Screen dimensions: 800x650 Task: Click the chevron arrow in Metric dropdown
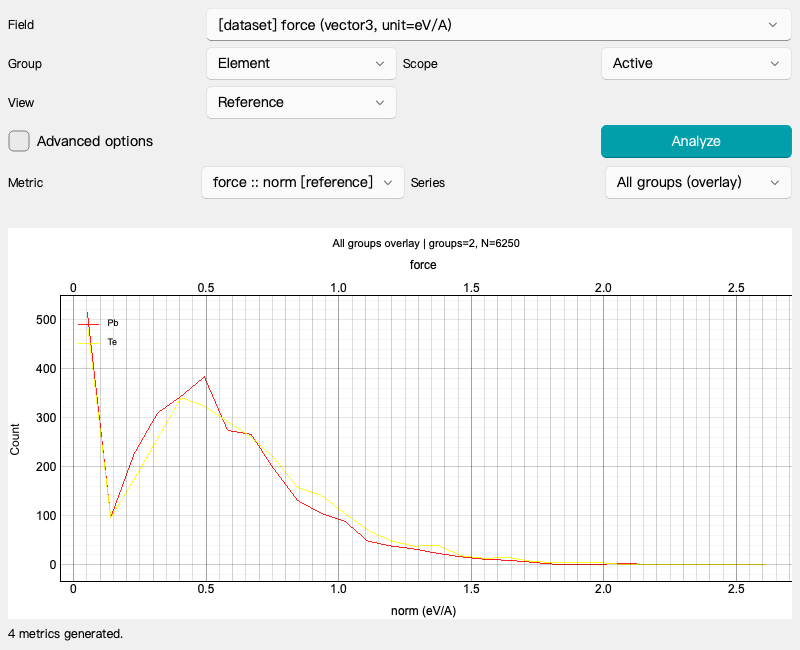388,183
